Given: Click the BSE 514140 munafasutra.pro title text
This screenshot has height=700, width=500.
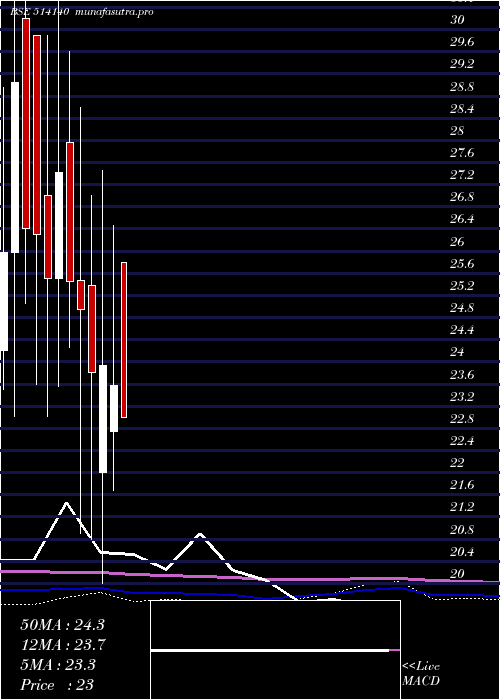Looking at the screenshot, I should coord(82,12).
